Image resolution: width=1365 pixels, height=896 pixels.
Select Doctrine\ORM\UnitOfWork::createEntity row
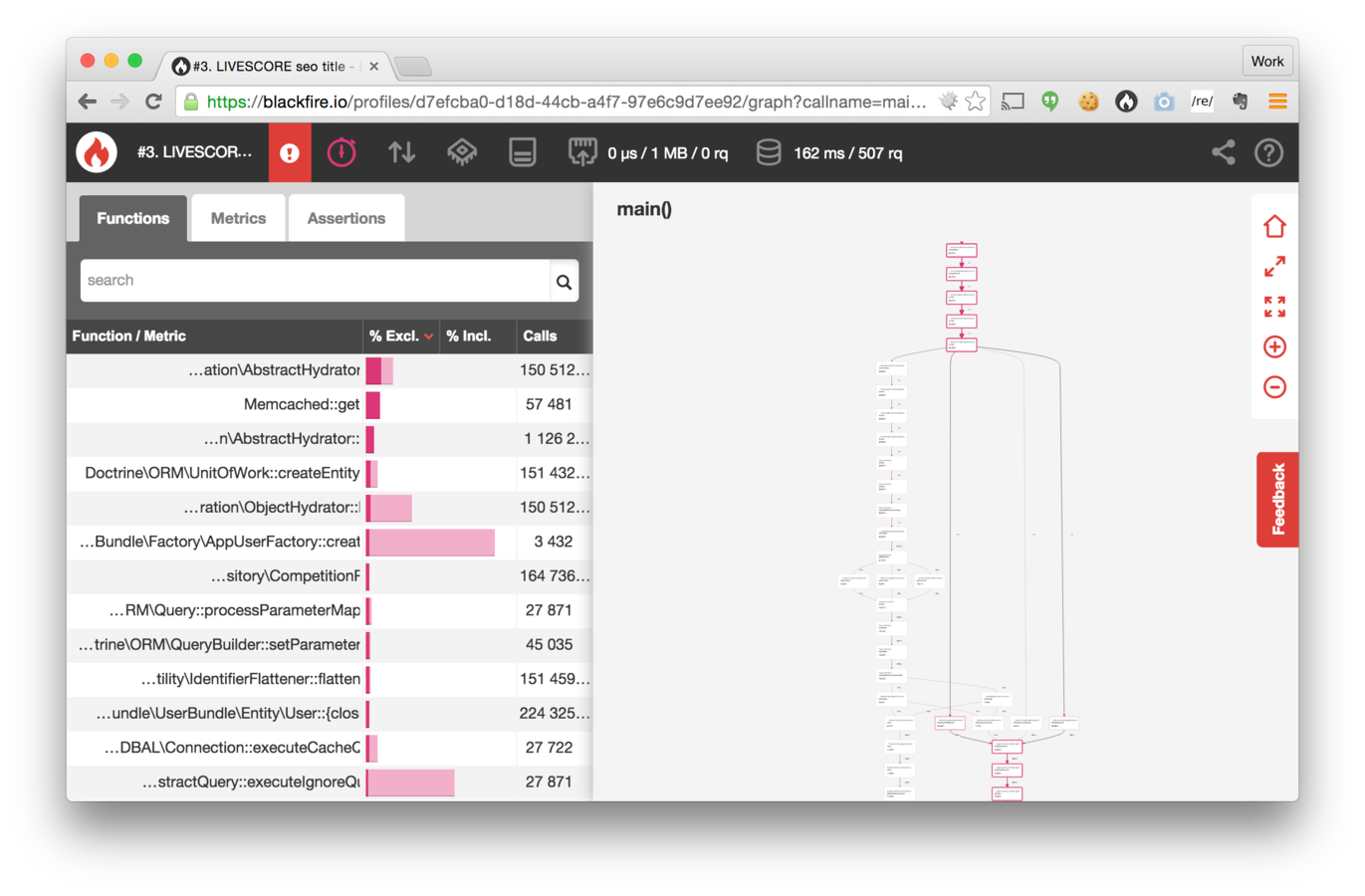[x=330, y=474]
